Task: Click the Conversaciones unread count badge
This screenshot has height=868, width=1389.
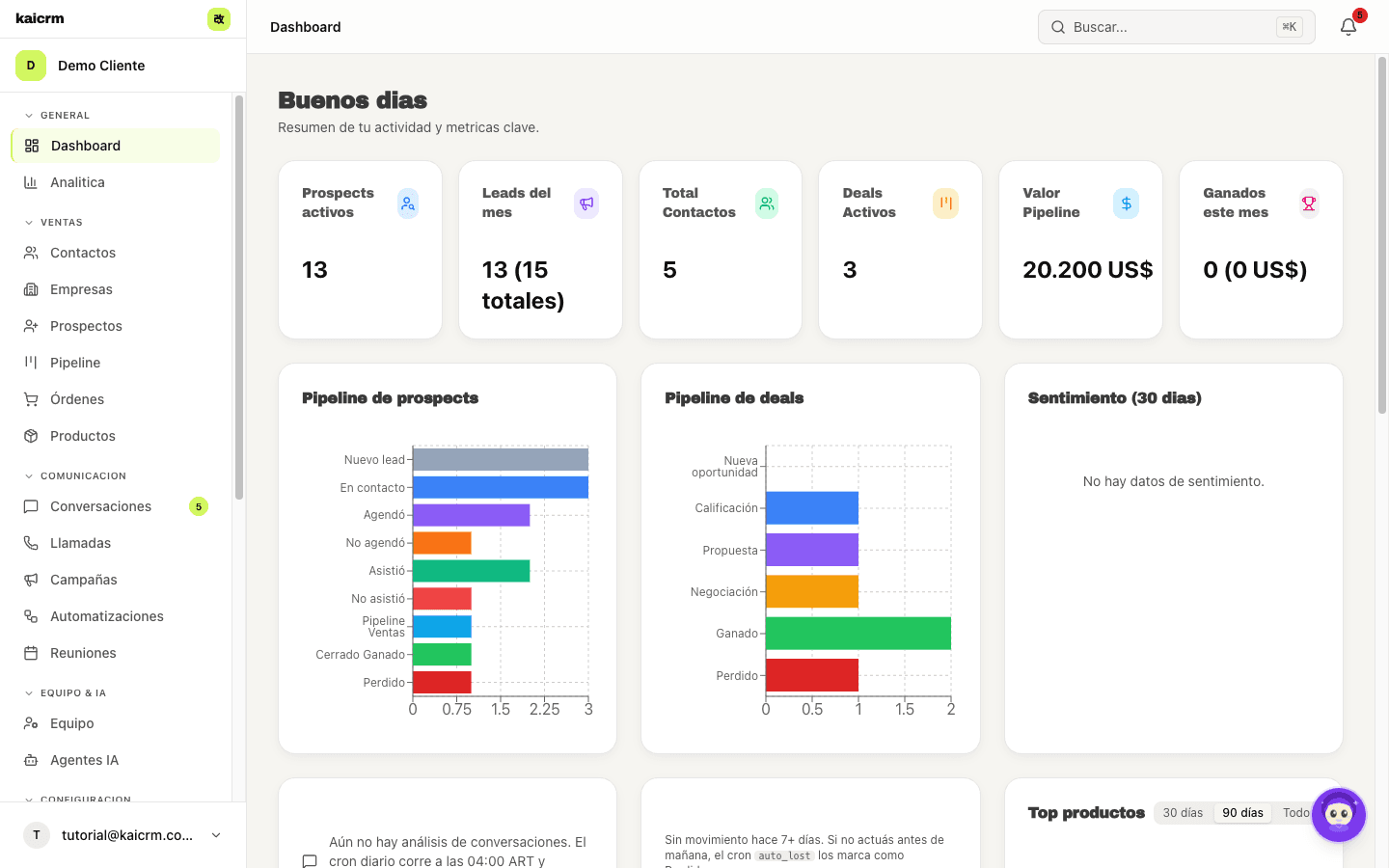Action: (199, 506)
